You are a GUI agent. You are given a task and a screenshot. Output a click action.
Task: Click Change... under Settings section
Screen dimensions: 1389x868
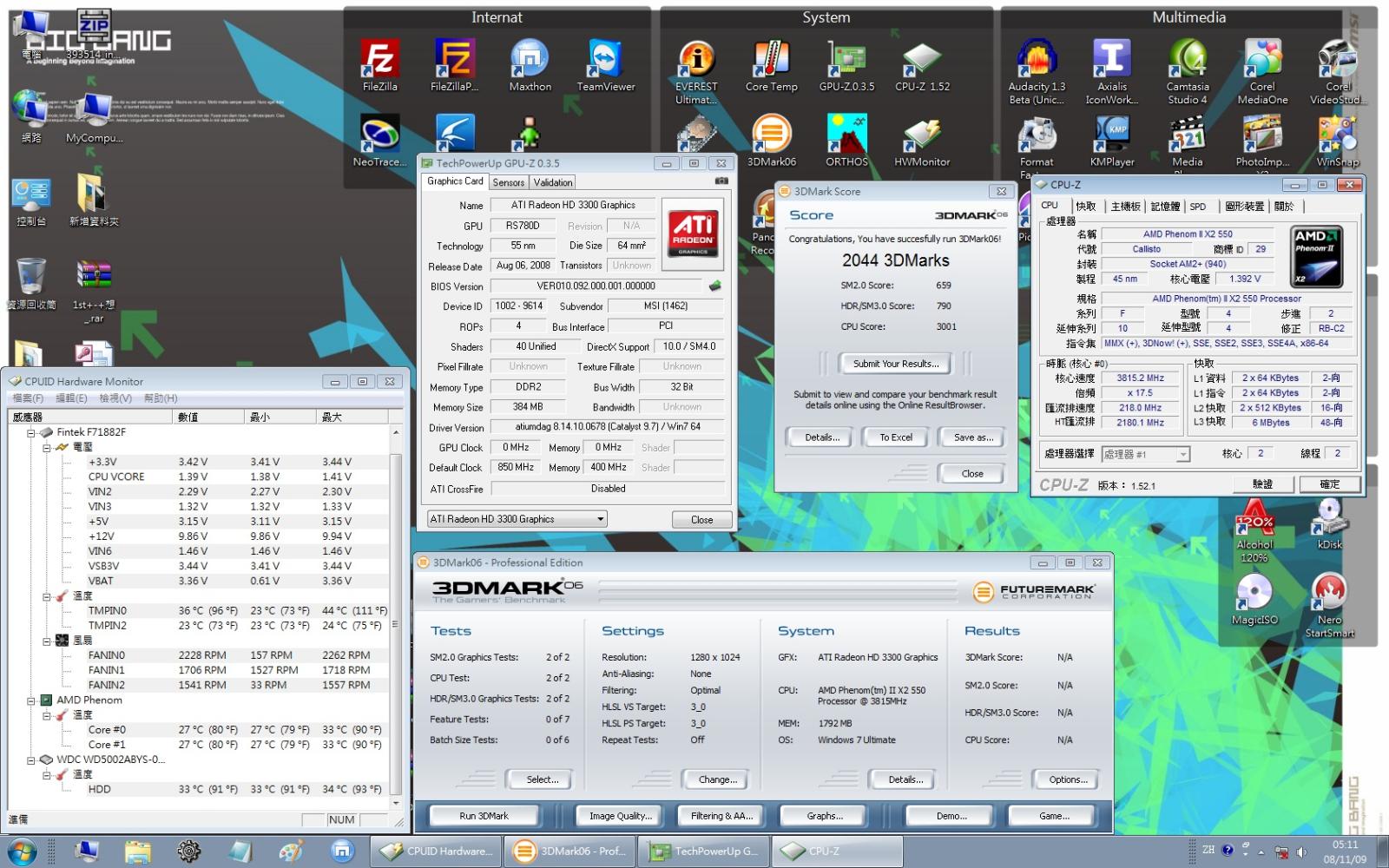pos(717,779)
